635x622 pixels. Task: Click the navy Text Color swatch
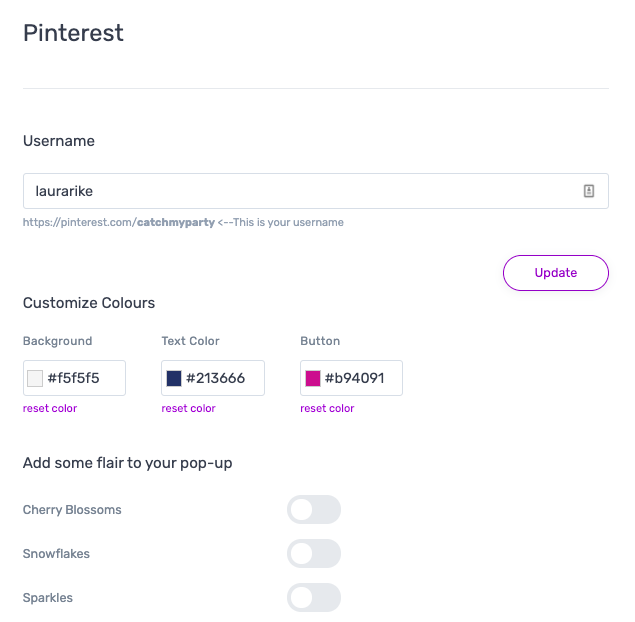pyautogui.click(x=174, y=378)
